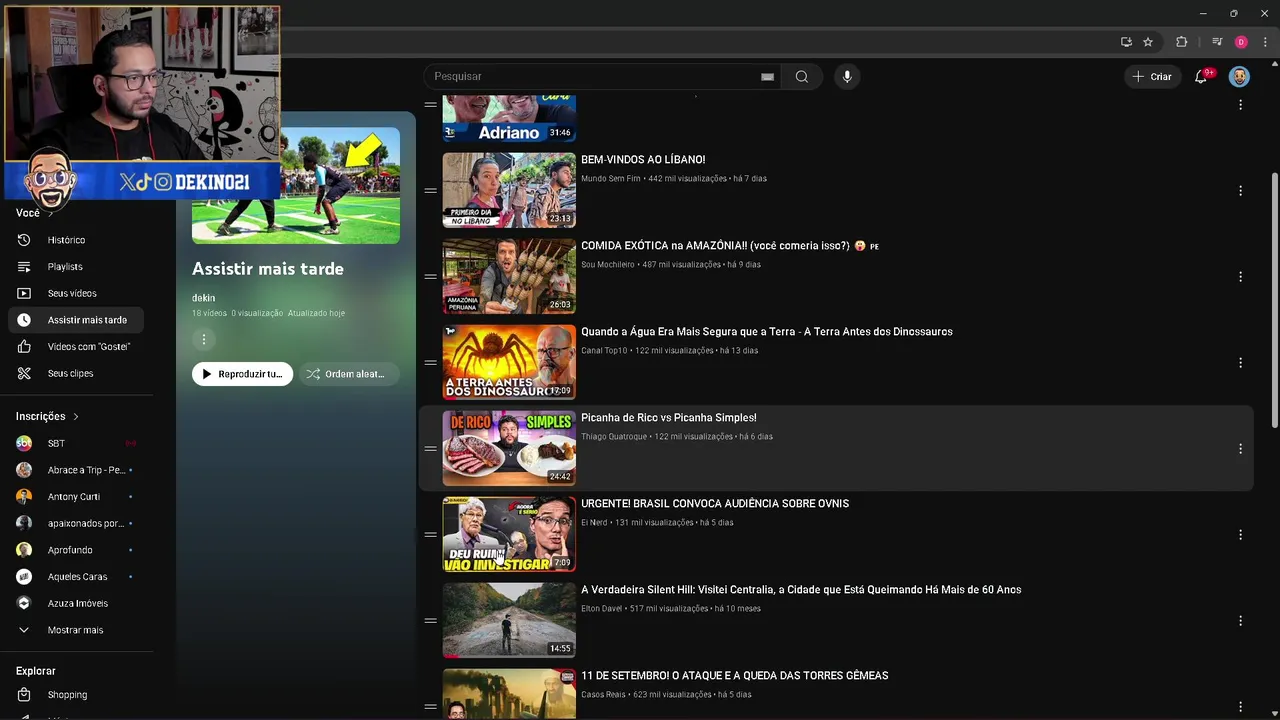Click Chrome media control icon
1280x720 pixels.
(1217, 42)
